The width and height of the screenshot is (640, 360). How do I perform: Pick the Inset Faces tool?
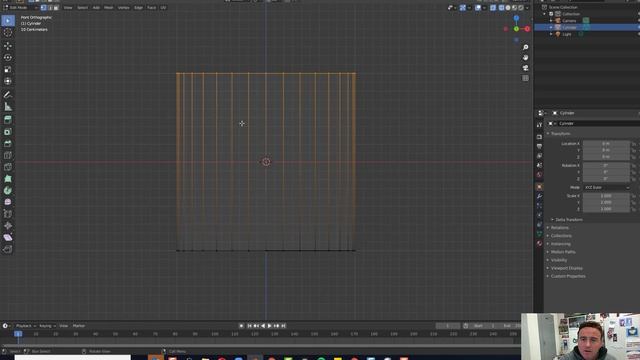pos(8,132)
